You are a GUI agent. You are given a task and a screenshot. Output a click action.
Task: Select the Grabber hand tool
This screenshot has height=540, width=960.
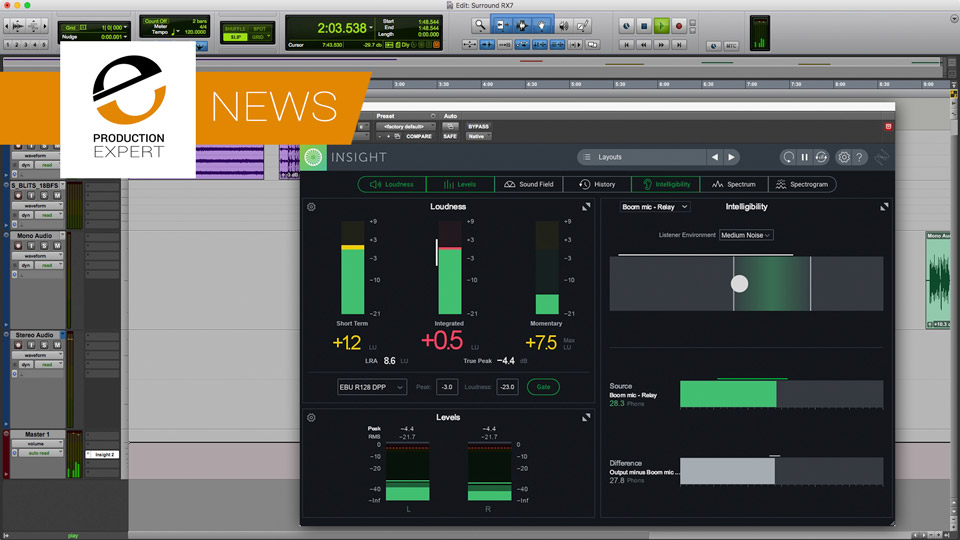542,26
